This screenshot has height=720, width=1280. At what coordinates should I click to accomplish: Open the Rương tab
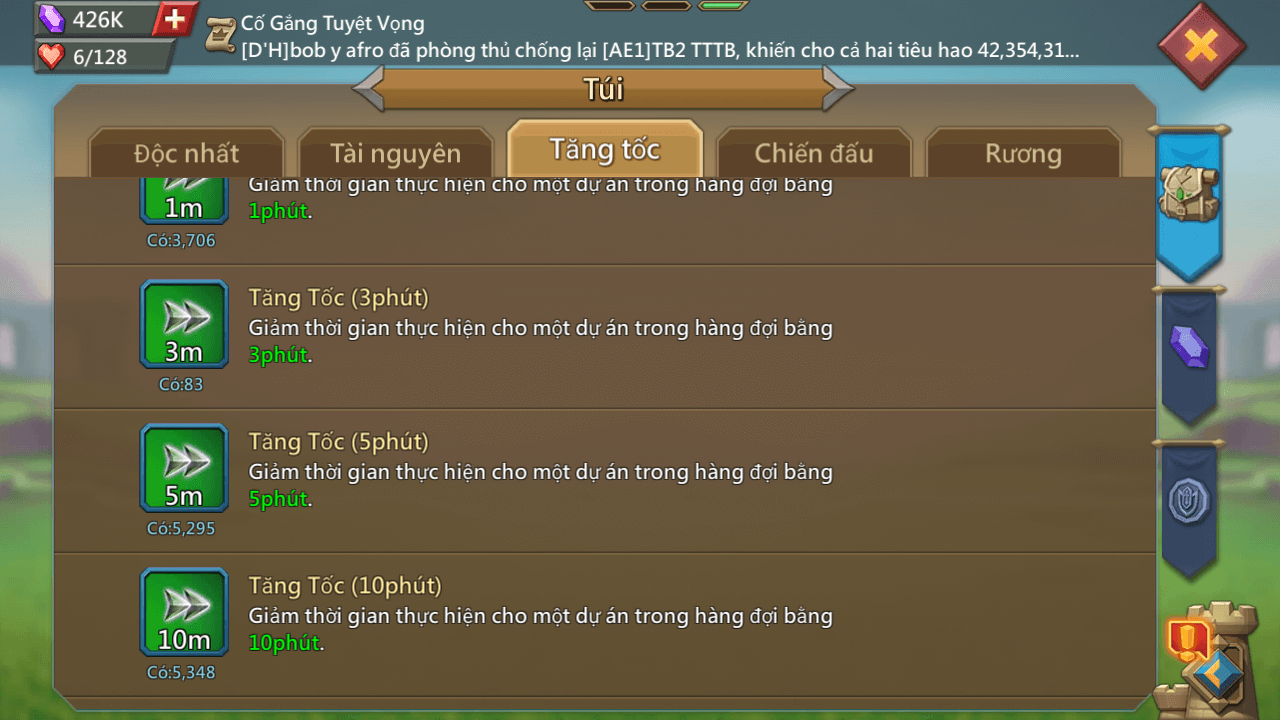1023,153
